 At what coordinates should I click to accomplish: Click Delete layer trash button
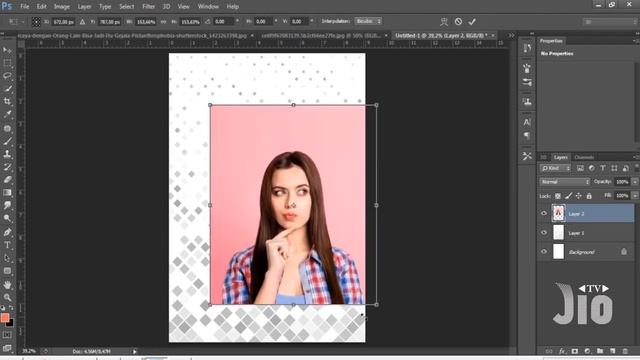pyautogui.click(x=625, y=351)
